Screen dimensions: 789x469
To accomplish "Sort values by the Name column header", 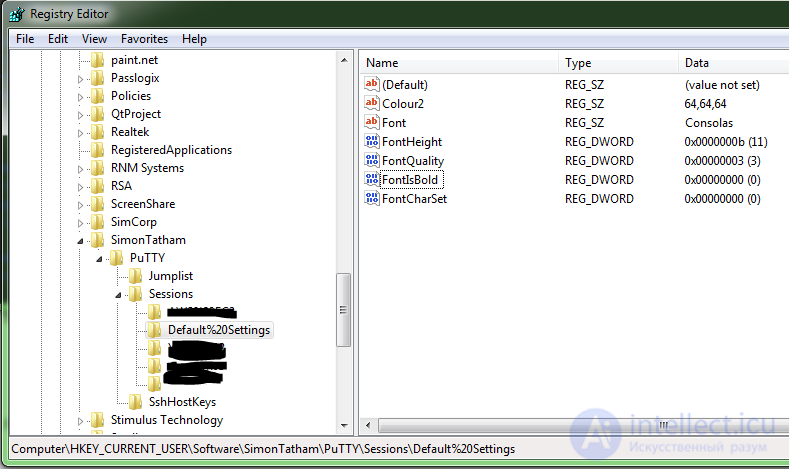I will [x=459, y=63].
